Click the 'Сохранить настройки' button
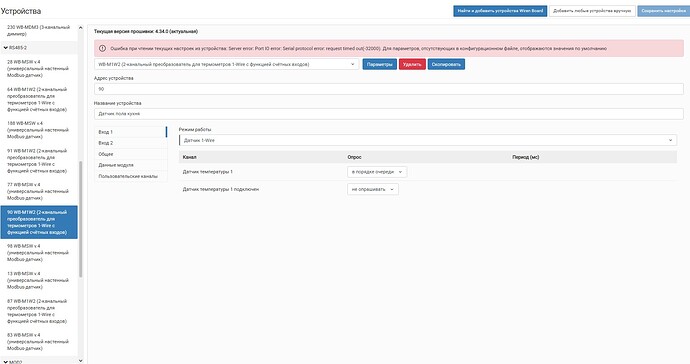The image size is (690, 364). tap(664, 11)
